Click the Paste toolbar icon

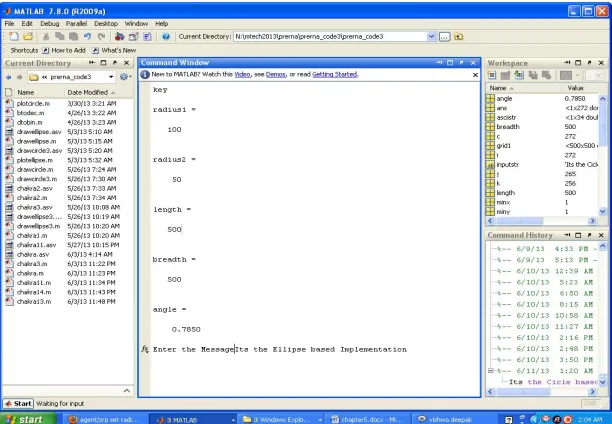(x=73, y=36)
